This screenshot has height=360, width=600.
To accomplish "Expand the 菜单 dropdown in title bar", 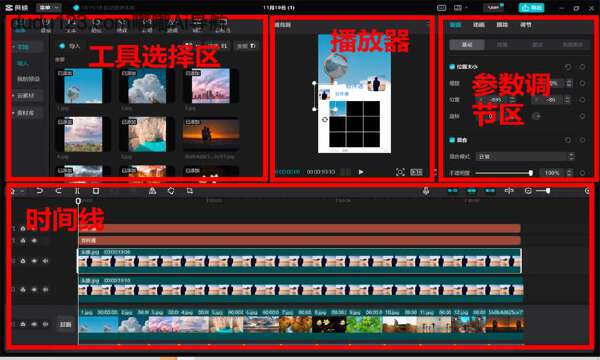I will click(x=49, y=8).
